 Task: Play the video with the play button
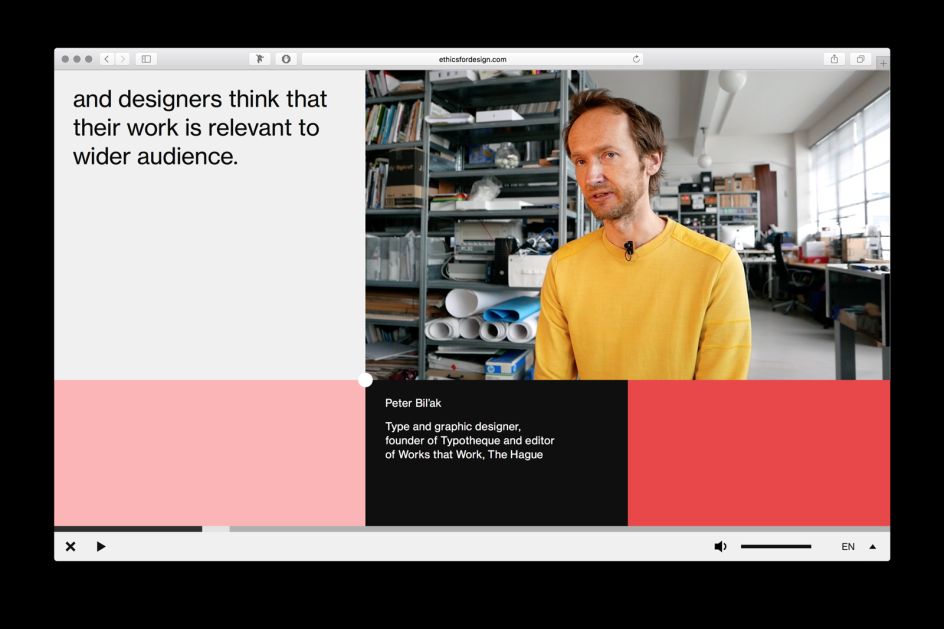click(100, 546)
